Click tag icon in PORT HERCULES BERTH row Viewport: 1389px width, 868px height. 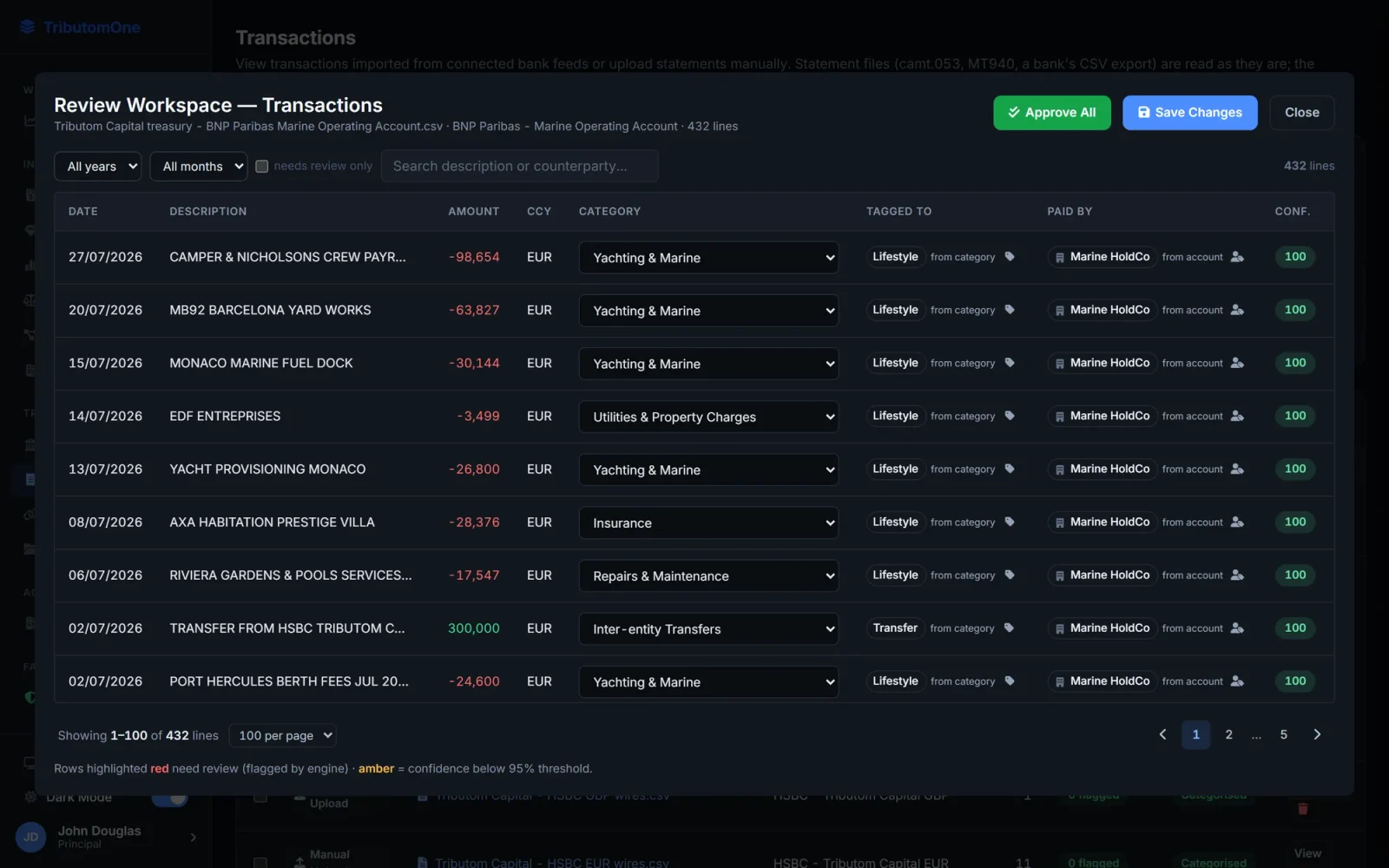coord(1010,681)
